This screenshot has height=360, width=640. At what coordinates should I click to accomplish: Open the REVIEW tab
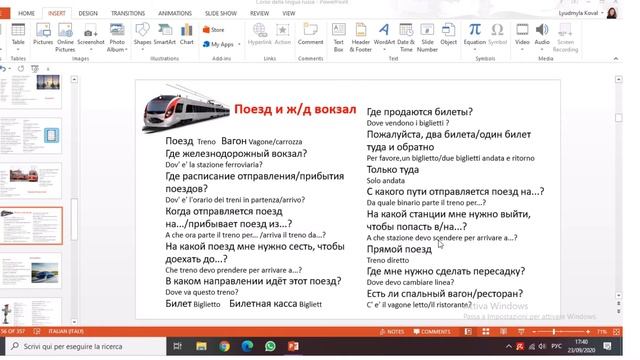259,13
